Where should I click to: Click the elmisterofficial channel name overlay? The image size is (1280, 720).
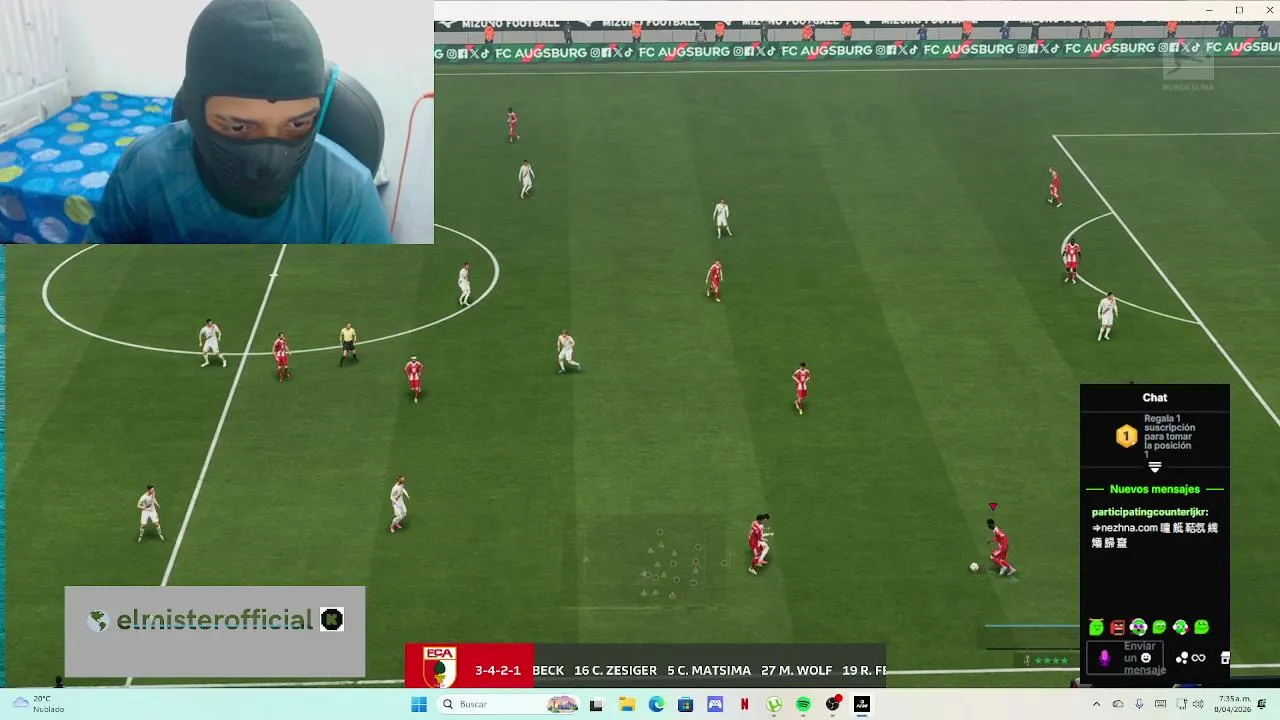coord(215,620)
